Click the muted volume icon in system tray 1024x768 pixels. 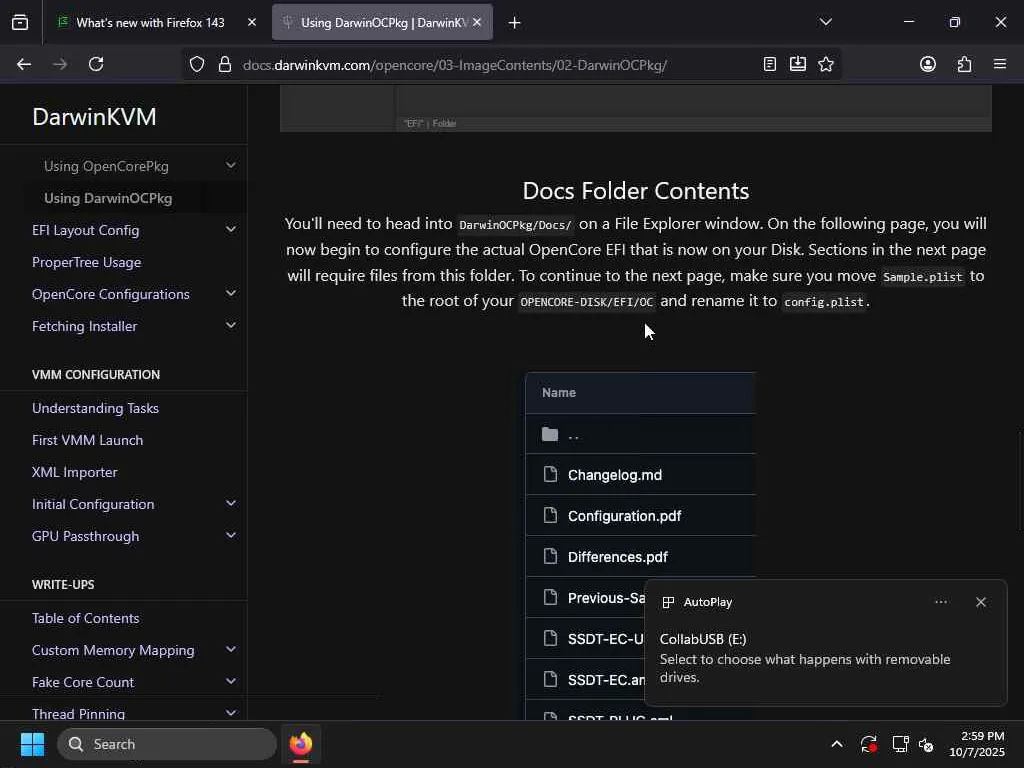click(926, 744)
